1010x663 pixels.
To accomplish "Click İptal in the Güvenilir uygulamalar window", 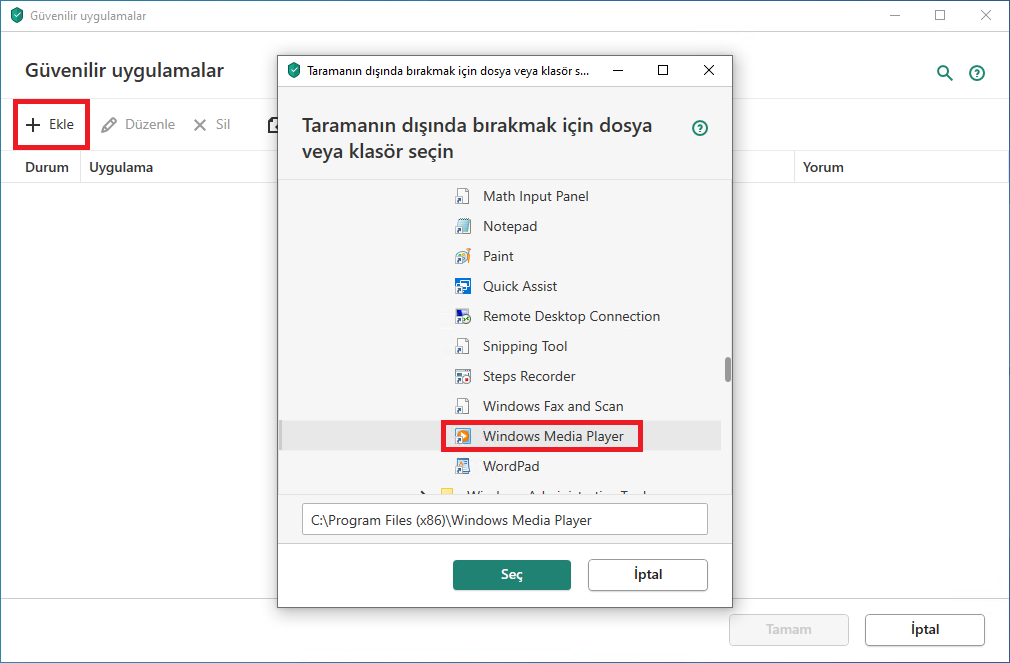I will (x=924, y=629).
